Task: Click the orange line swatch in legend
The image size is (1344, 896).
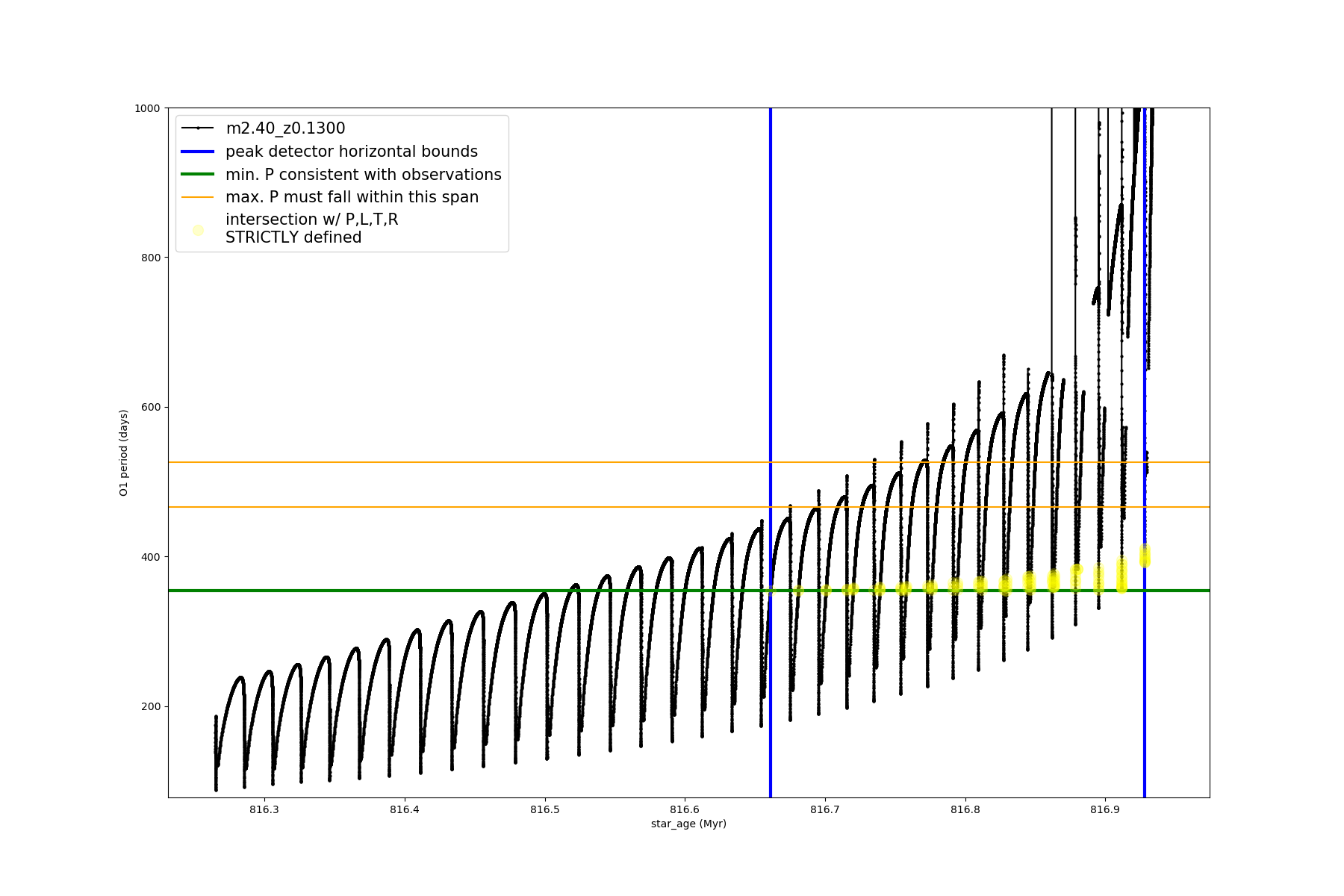Action: [x=198, y=197]
